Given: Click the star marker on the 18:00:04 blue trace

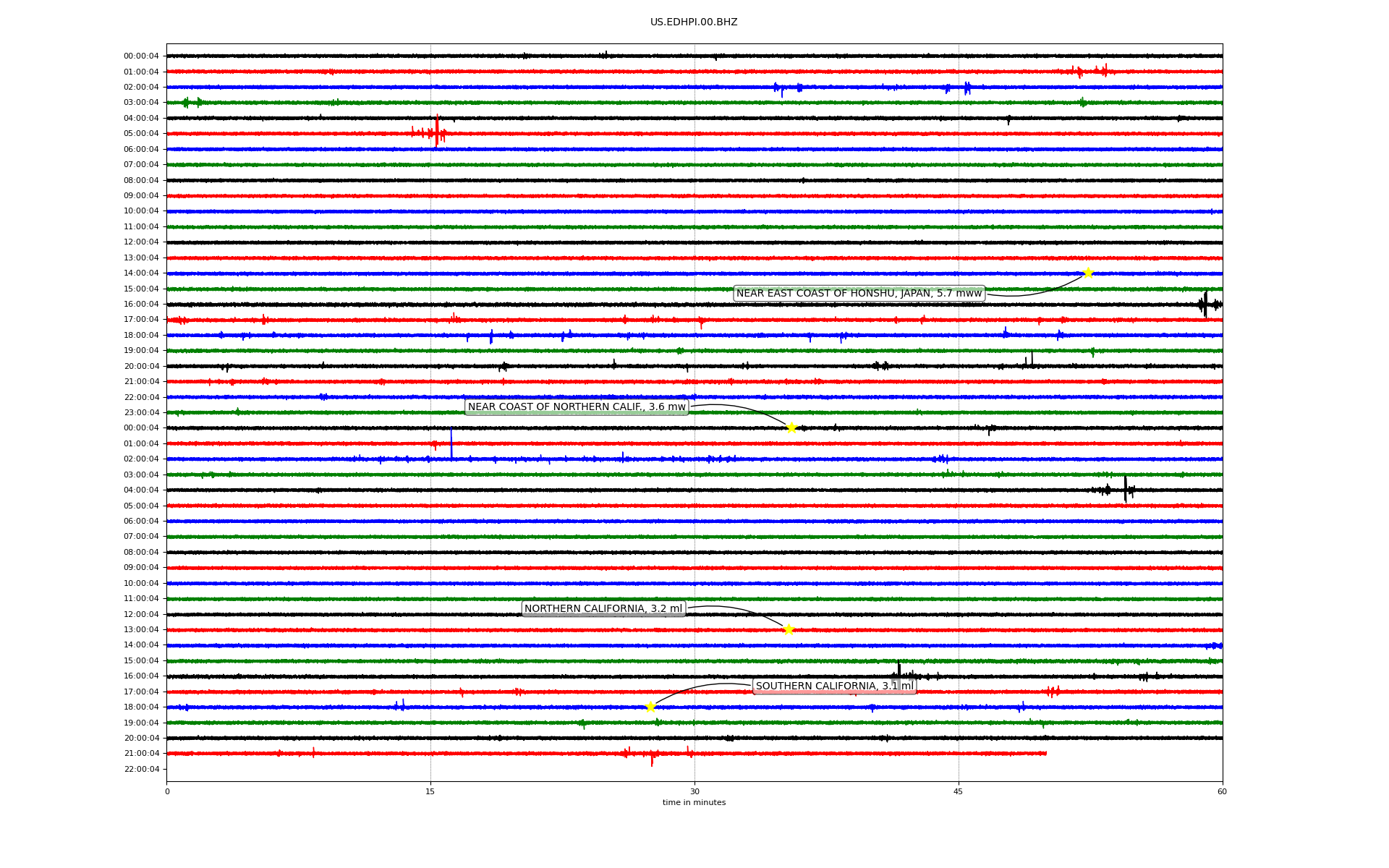Looking at the screenshot, I should [x=650, y=707].
